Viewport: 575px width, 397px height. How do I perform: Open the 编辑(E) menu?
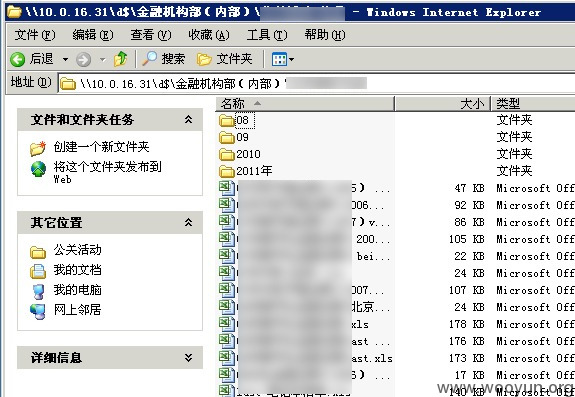coord(93,35)
